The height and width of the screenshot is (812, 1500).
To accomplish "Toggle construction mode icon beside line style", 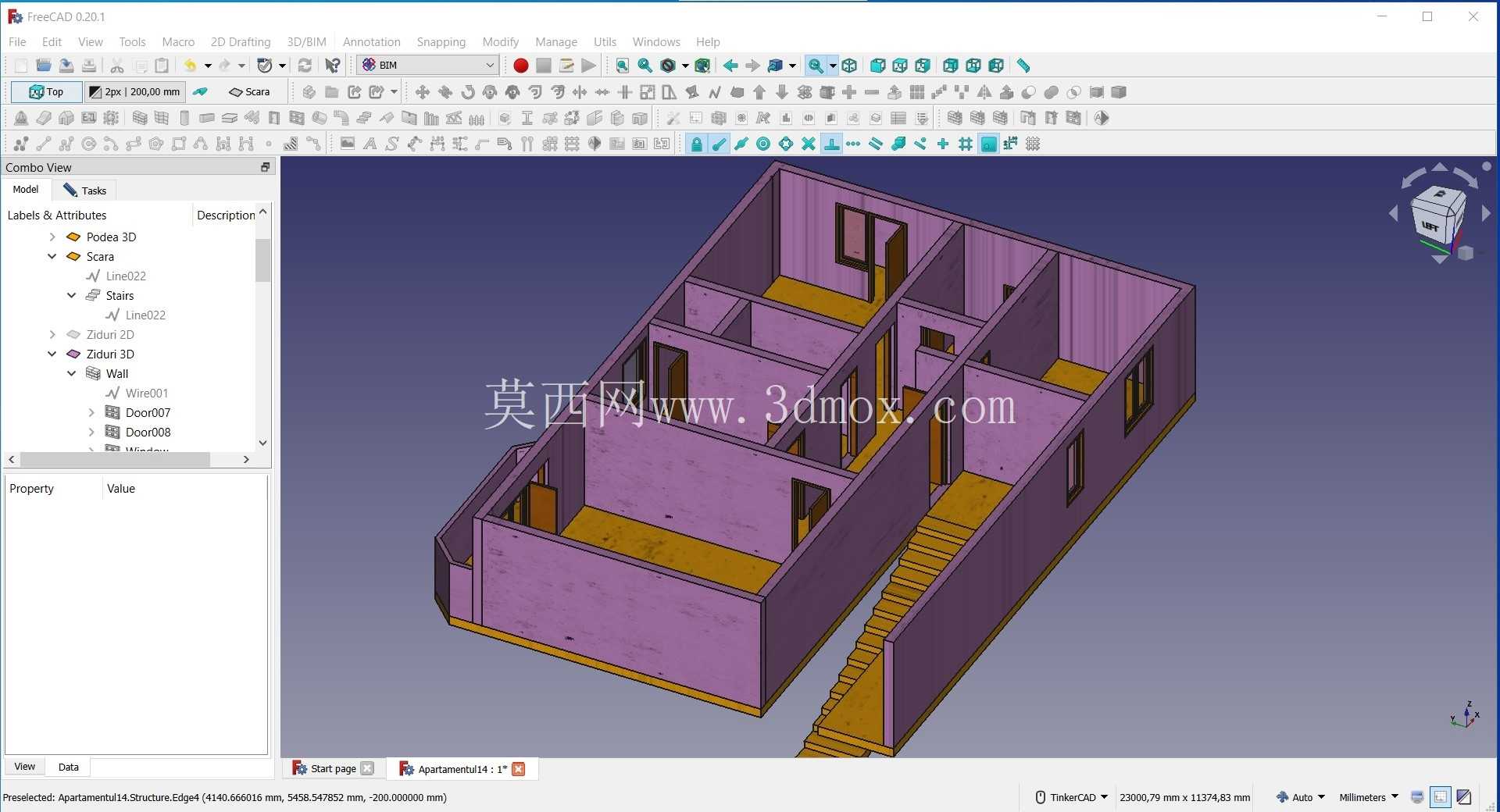I will click(x=200, y=92).
